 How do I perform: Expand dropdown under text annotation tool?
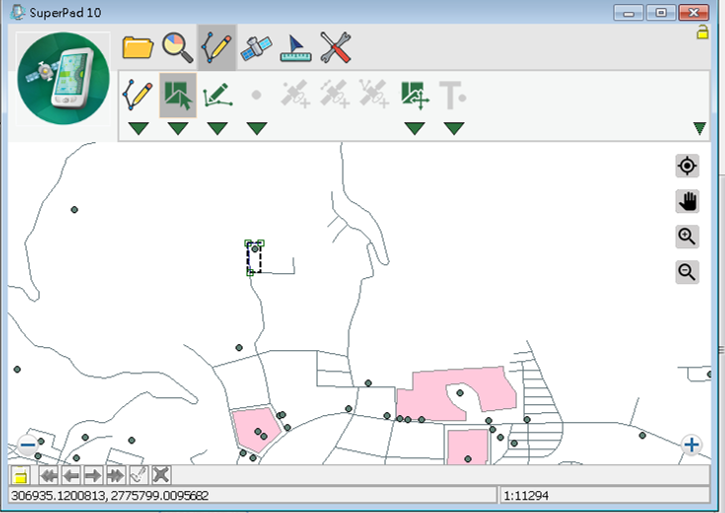click(454, 128)
